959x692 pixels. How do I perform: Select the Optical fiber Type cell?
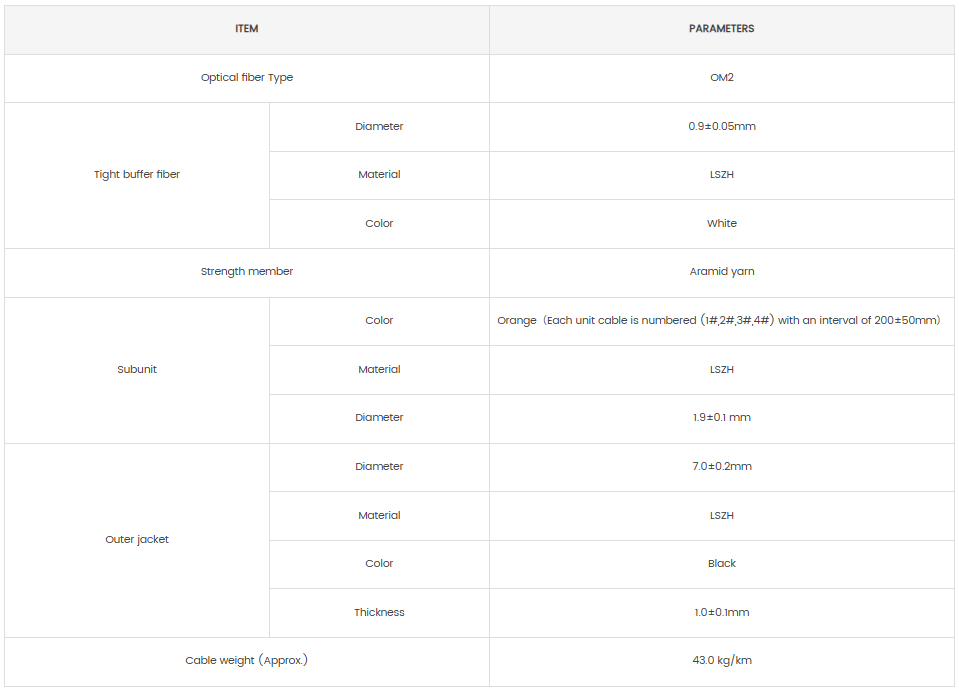pos(246,78)
